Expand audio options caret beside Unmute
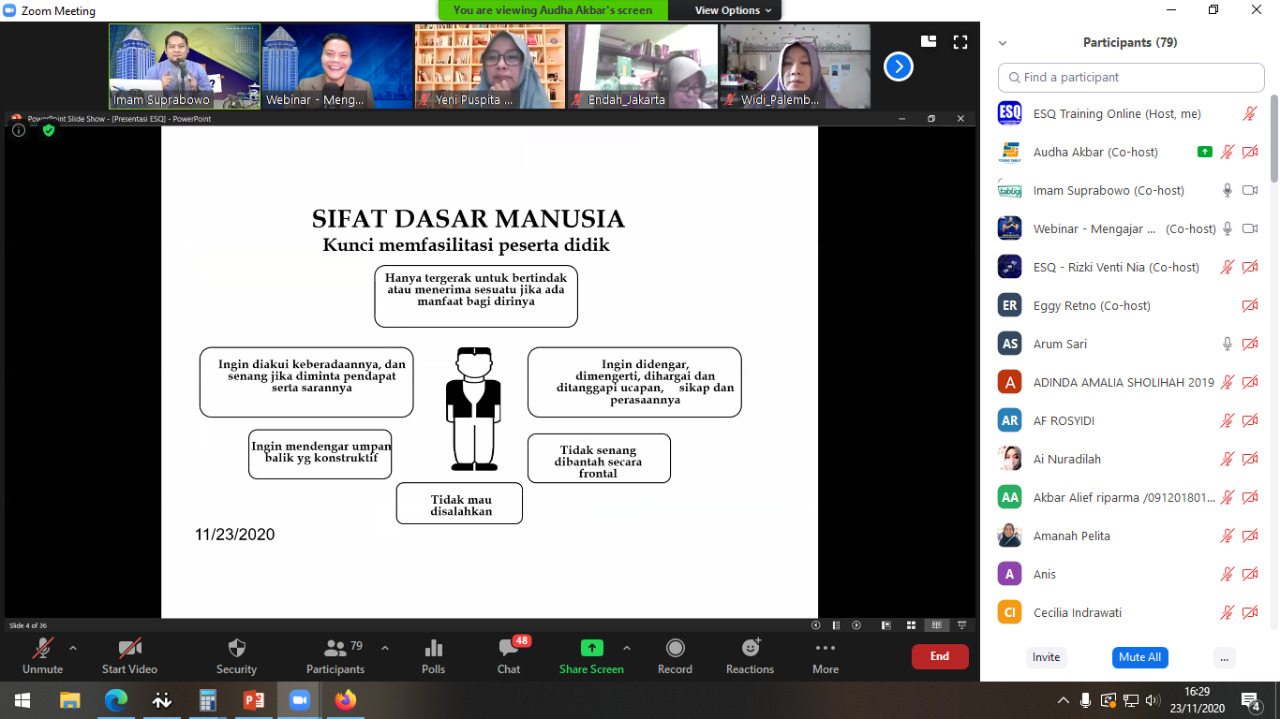Screen dimensions: 1280x719 coord(73,648)
